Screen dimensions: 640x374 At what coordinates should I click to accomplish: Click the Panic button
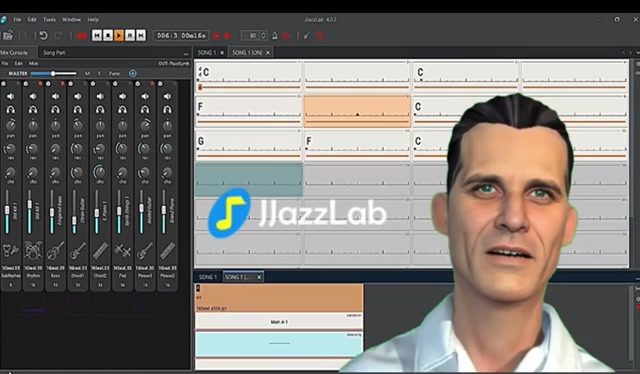pos(114,73)
